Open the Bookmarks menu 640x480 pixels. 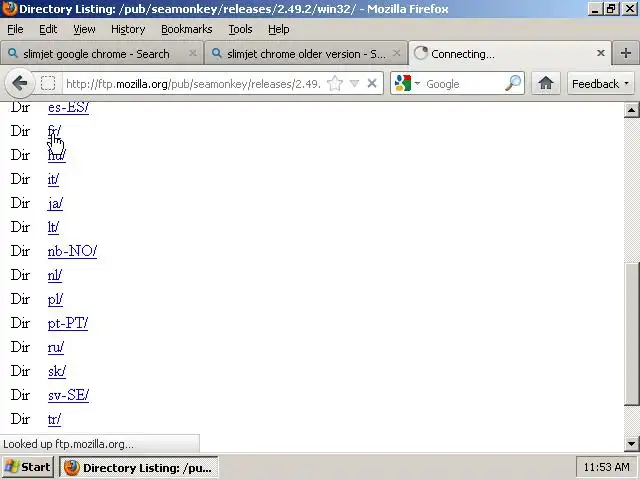[x=187, y=29]
